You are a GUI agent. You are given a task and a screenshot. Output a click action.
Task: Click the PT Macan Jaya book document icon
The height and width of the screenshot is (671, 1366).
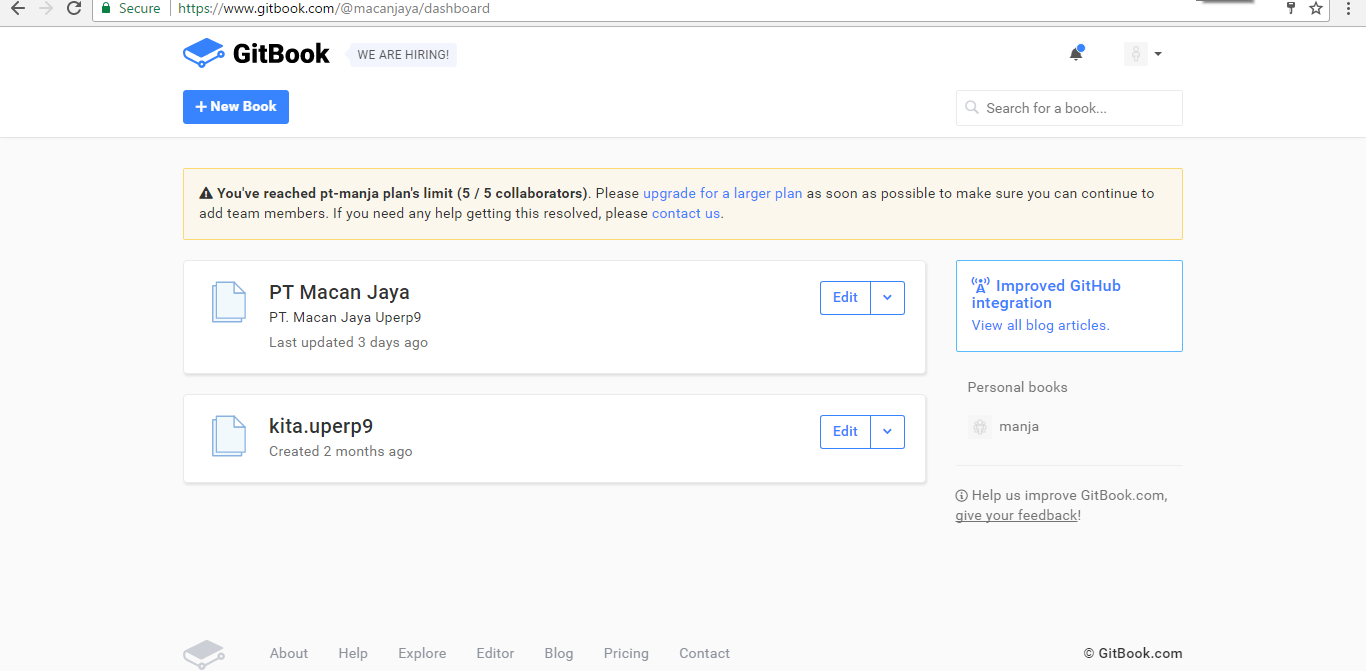tap(228, 302)
